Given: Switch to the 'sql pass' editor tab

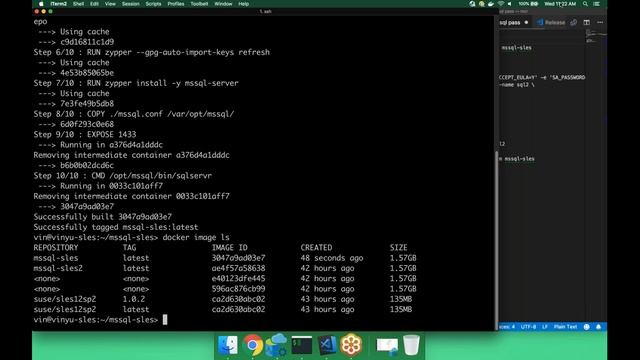Looking at the screenshot, I should [x=510, y=22].
